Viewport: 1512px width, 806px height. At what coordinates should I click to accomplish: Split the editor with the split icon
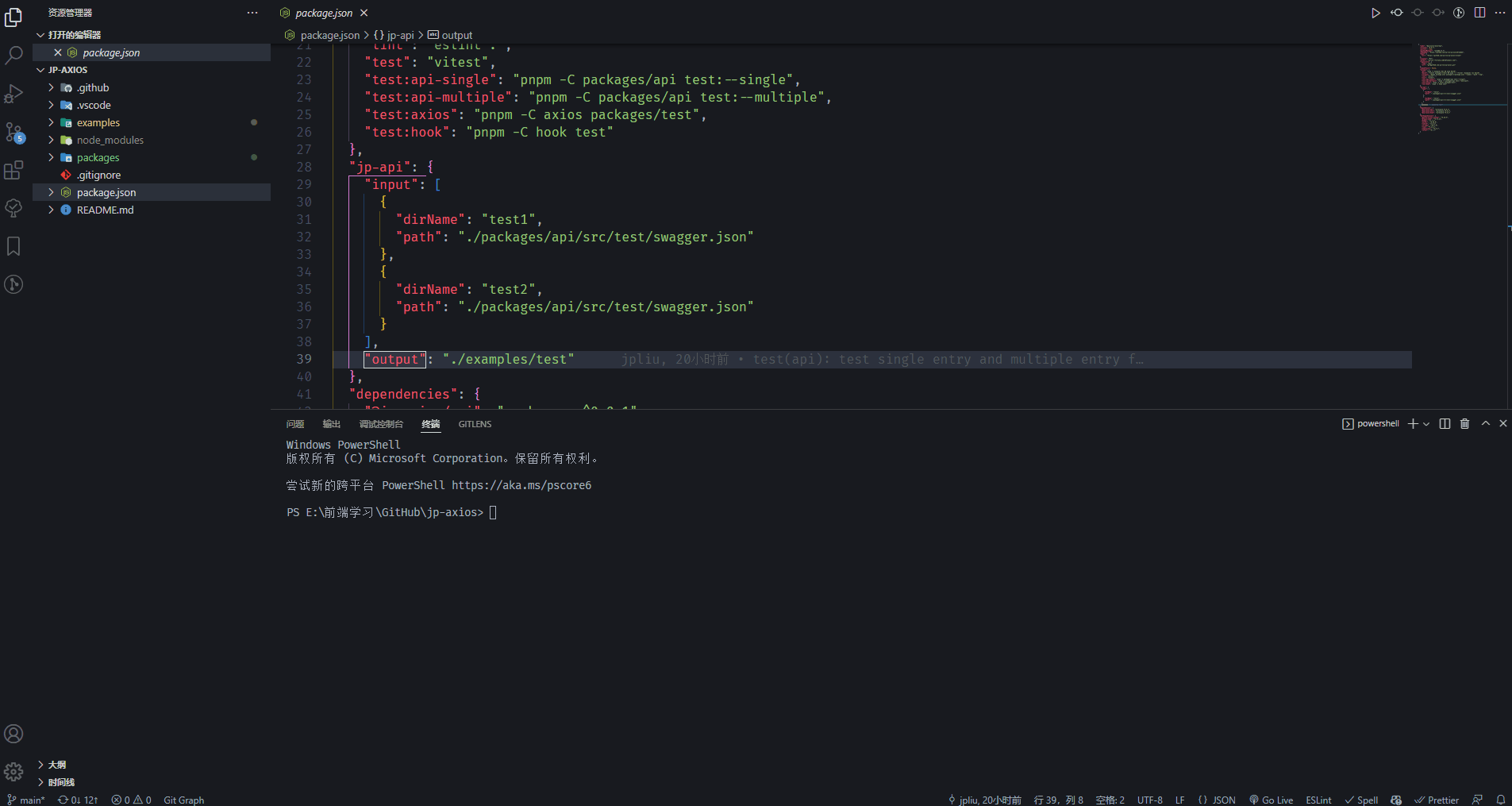[1479, 13]
